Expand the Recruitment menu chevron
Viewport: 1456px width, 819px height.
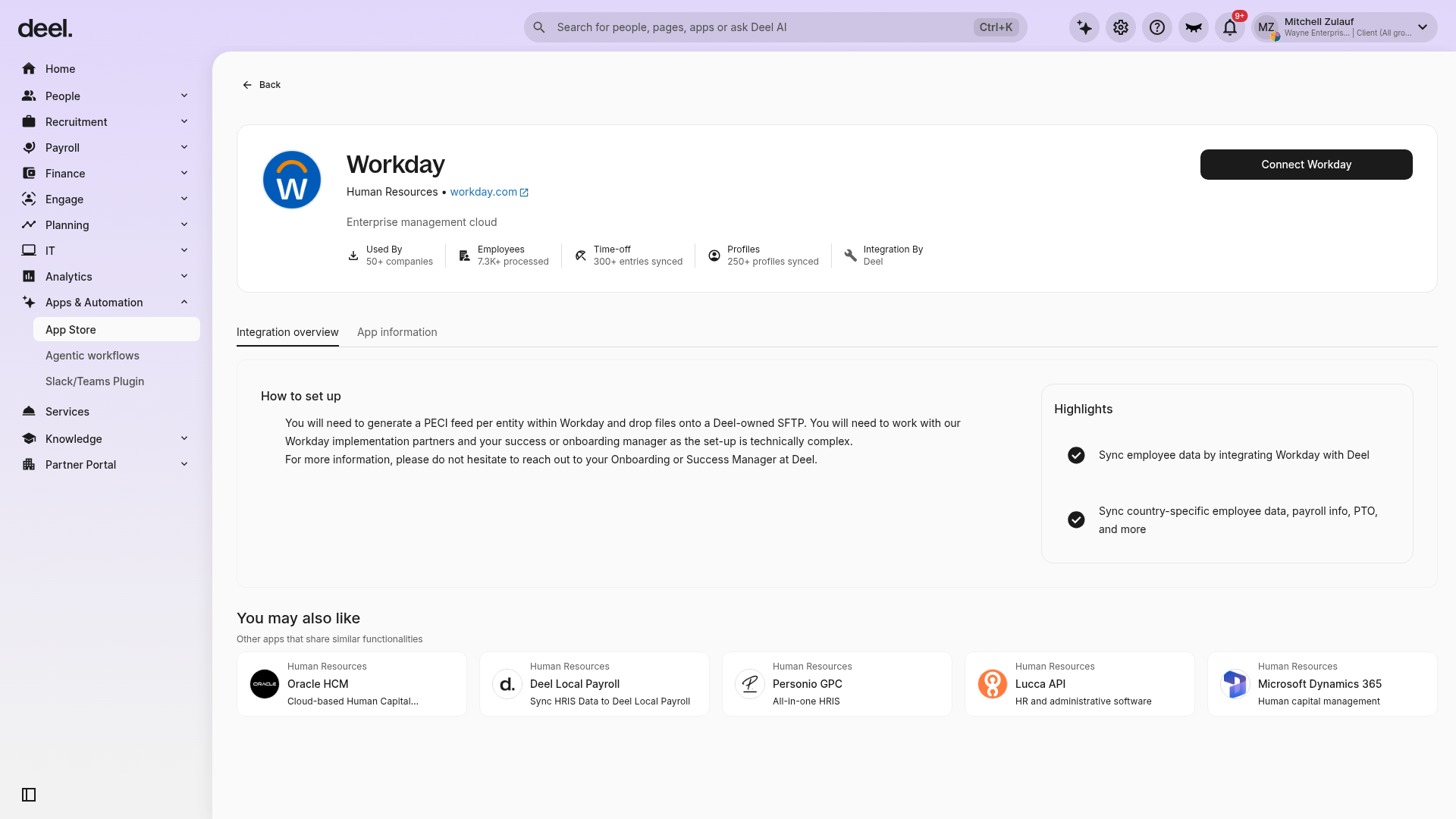point(184,121)
